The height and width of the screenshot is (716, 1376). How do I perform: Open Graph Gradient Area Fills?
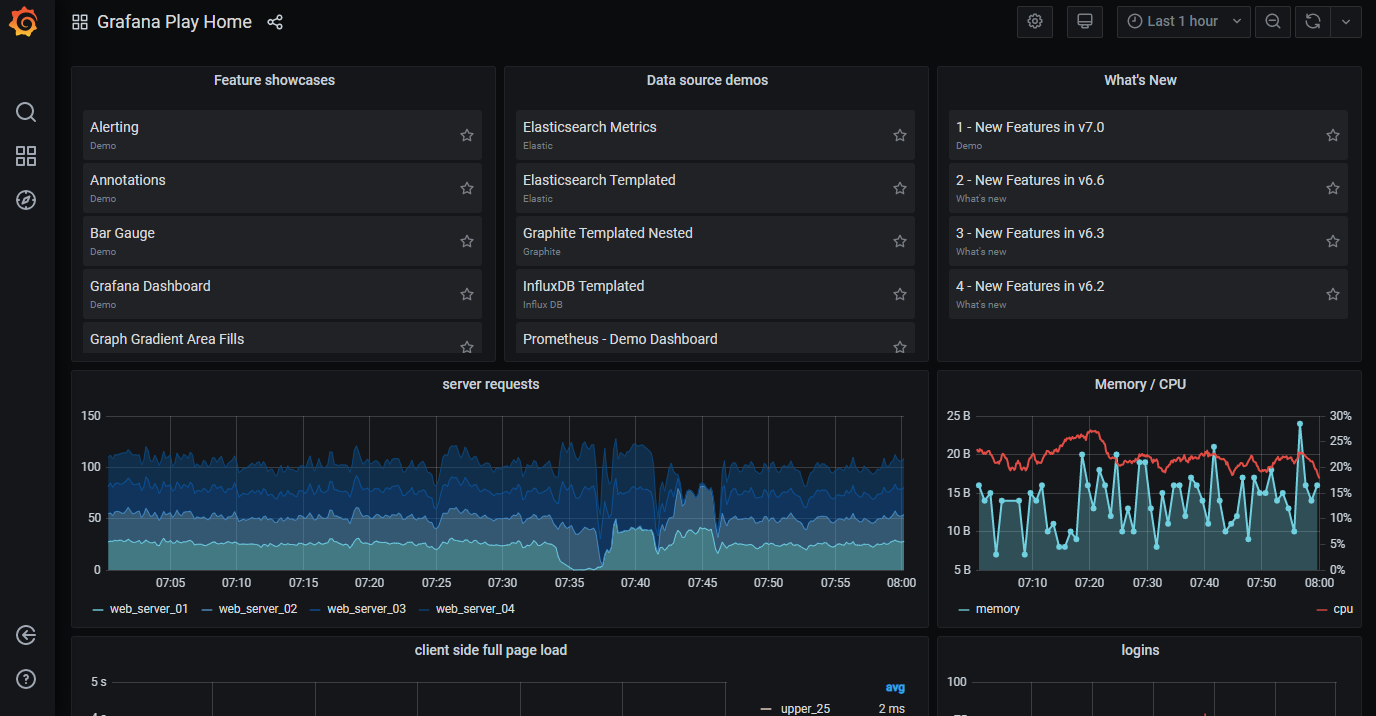(282, 338)
